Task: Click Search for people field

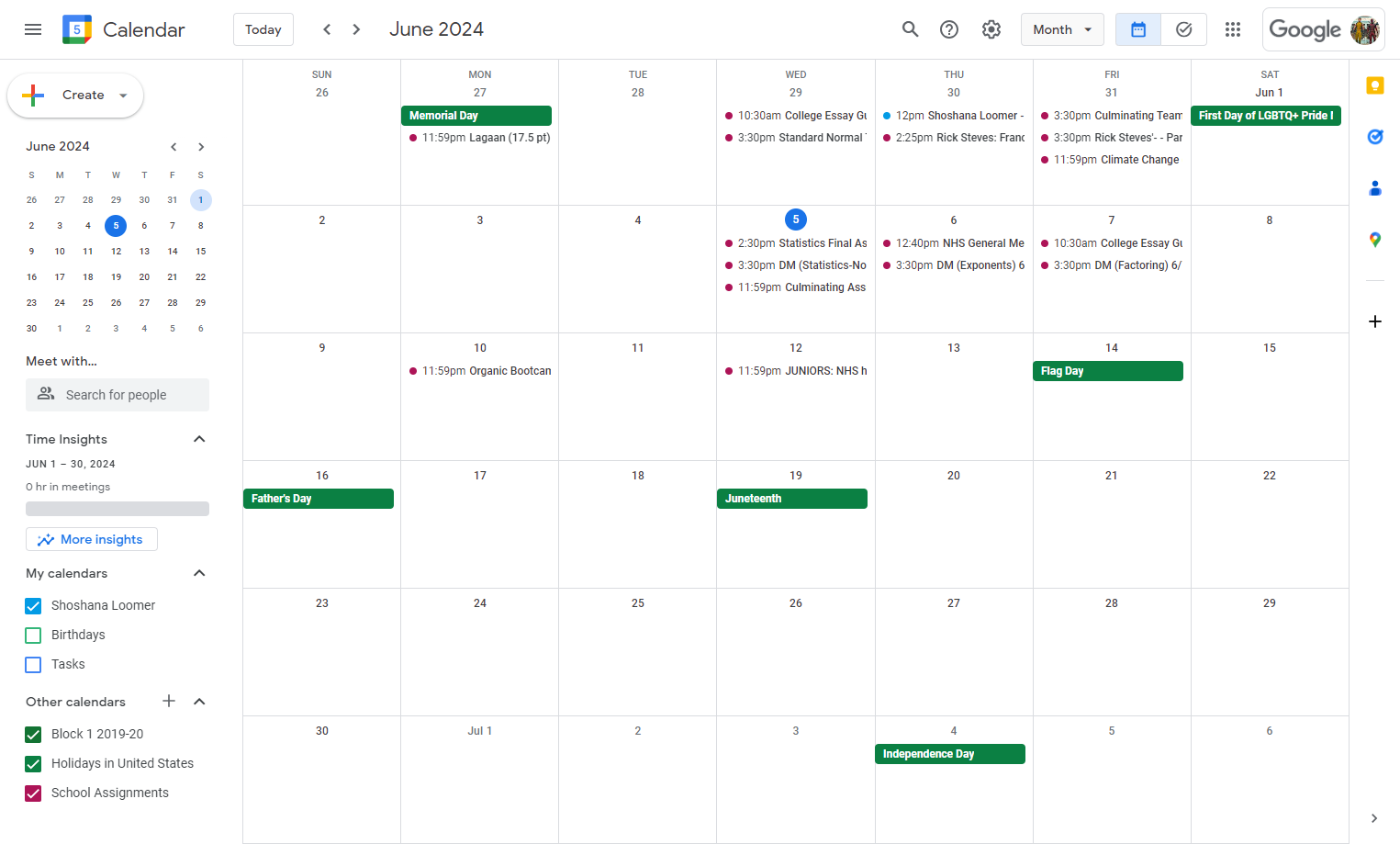Action: pos(118,395)
